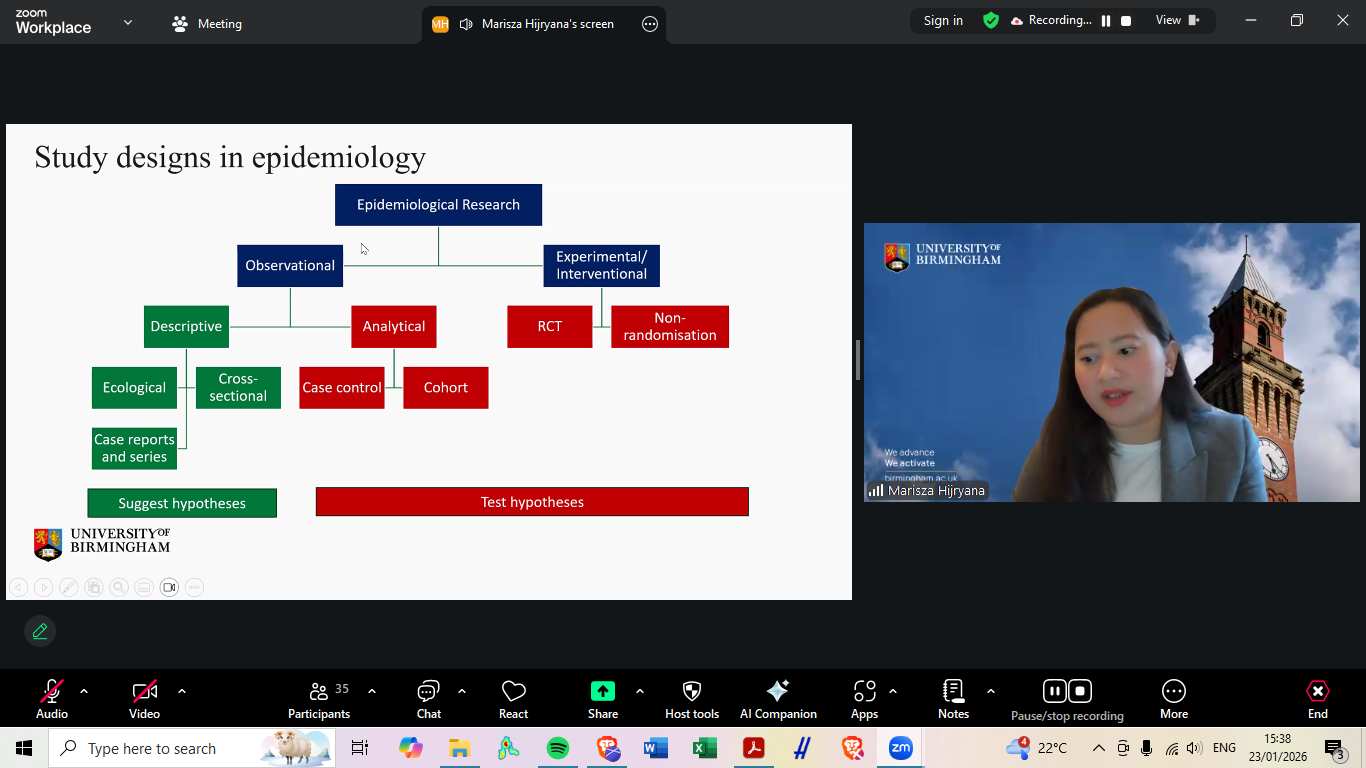Open Excel from taskbar

(705, 748)
